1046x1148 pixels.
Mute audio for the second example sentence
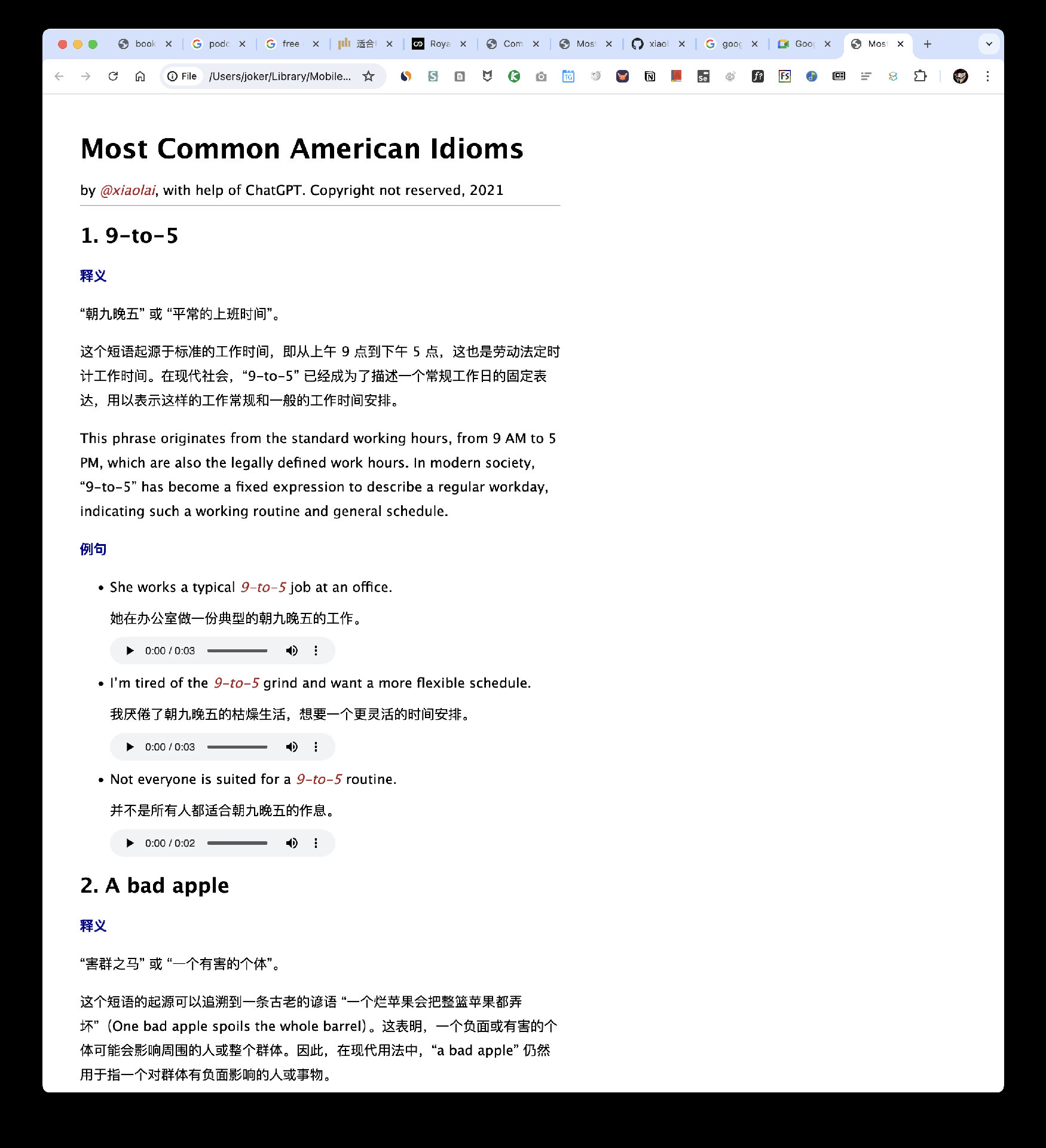(292, 747)
